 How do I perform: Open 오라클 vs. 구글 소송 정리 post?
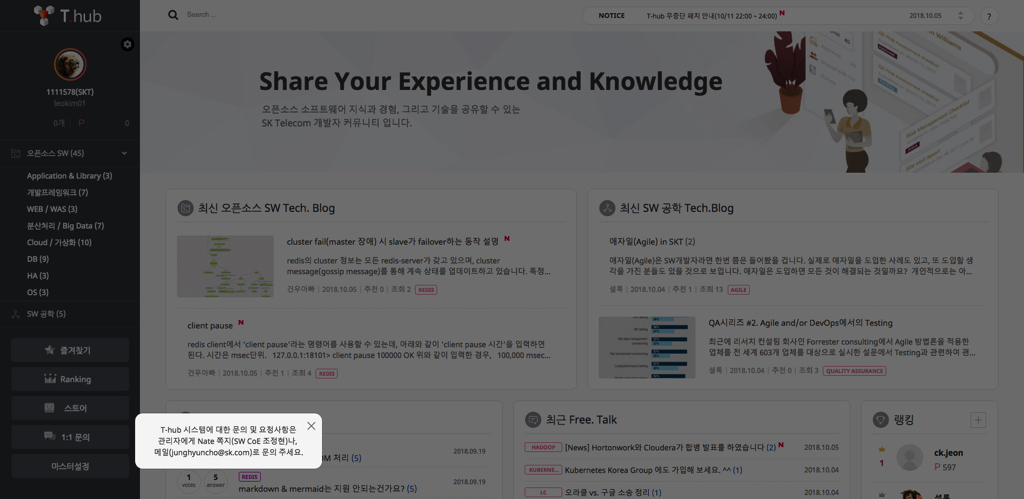pyautogui.click(x=607, y=492)
